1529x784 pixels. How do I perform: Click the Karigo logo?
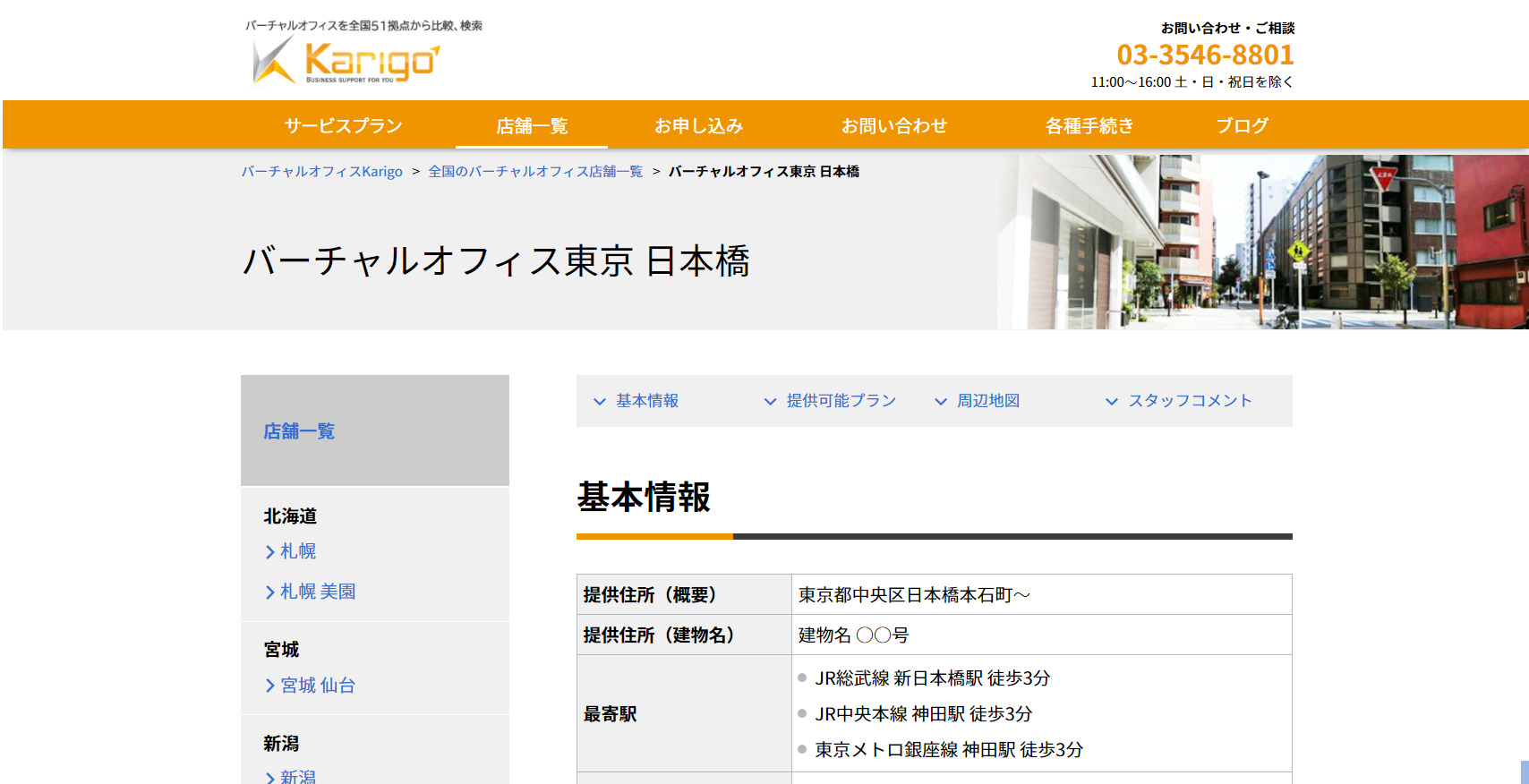click(346, 61)
